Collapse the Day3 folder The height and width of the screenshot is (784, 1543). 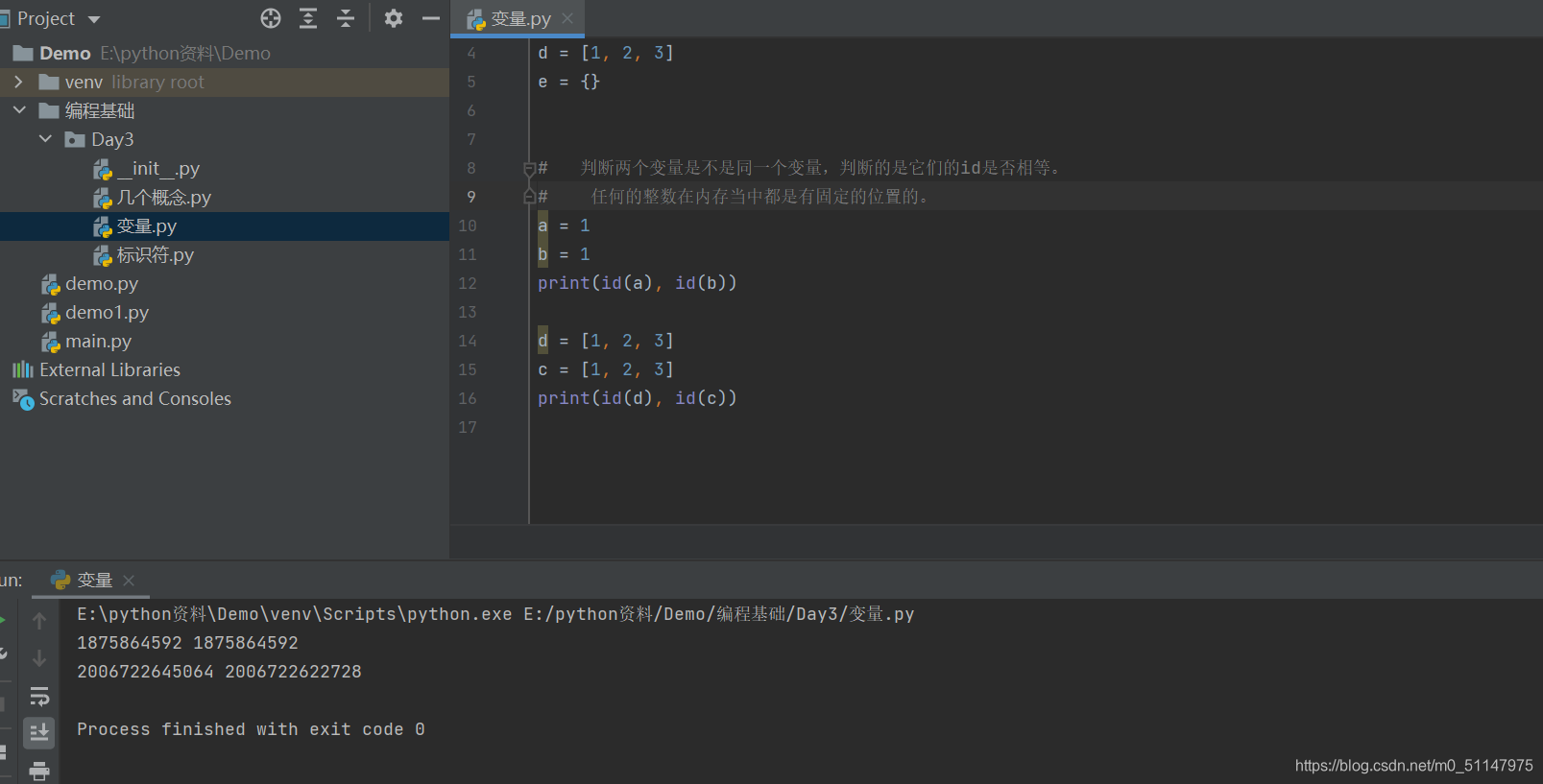[x=45, y=139]
